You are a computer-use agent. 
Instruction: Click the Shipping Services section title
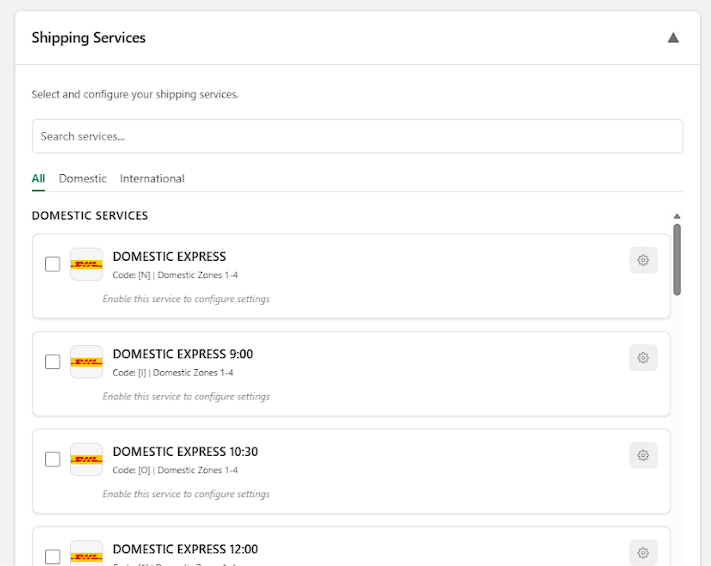[x=89, y=38]
